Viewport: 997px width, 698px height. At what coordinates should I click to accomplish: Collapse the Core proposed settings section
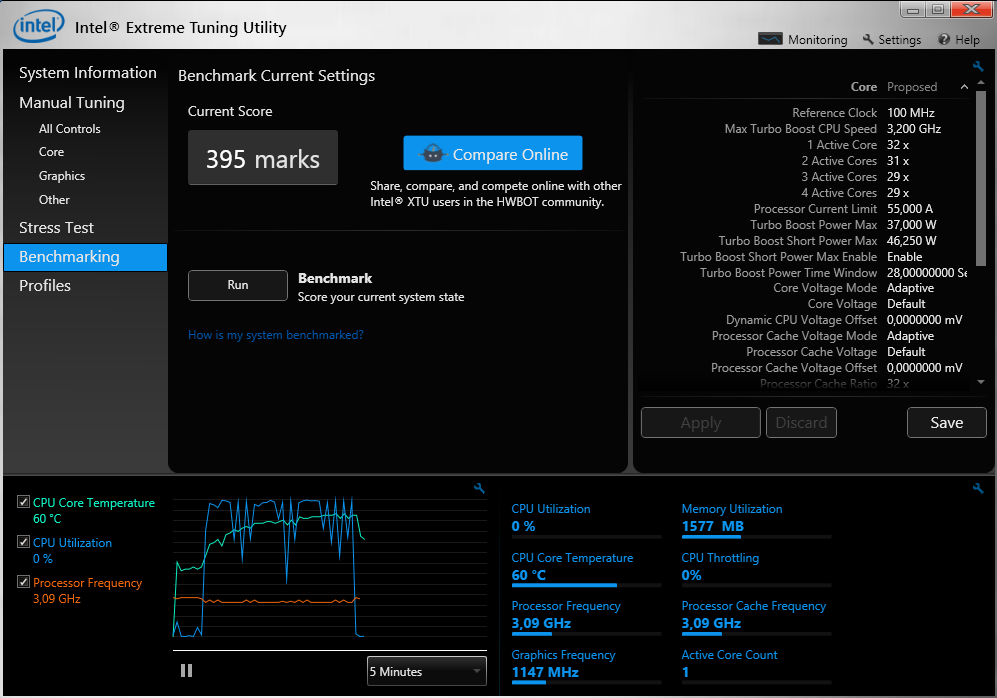(965, 86)
